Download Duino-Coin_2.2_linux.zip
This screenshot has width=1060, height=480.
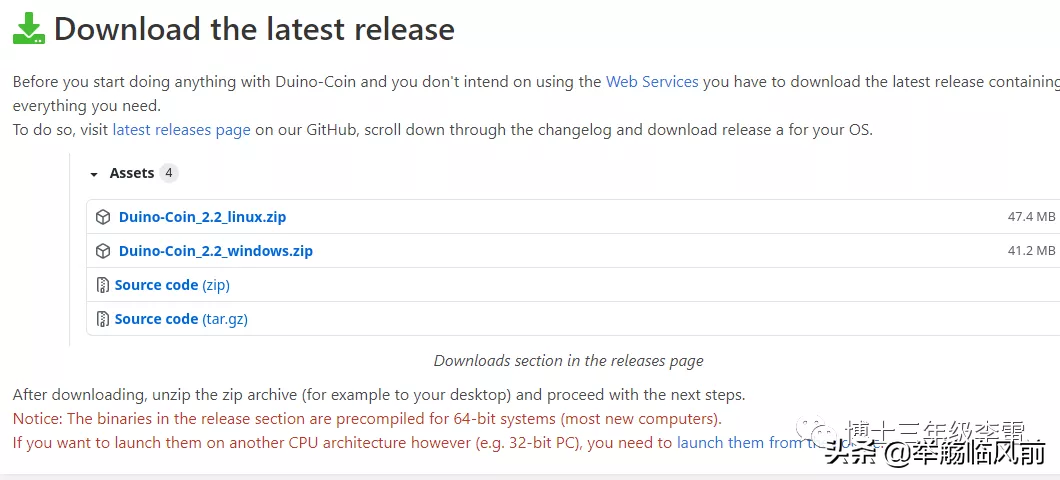pyautogui.click(x=202, y=217)
